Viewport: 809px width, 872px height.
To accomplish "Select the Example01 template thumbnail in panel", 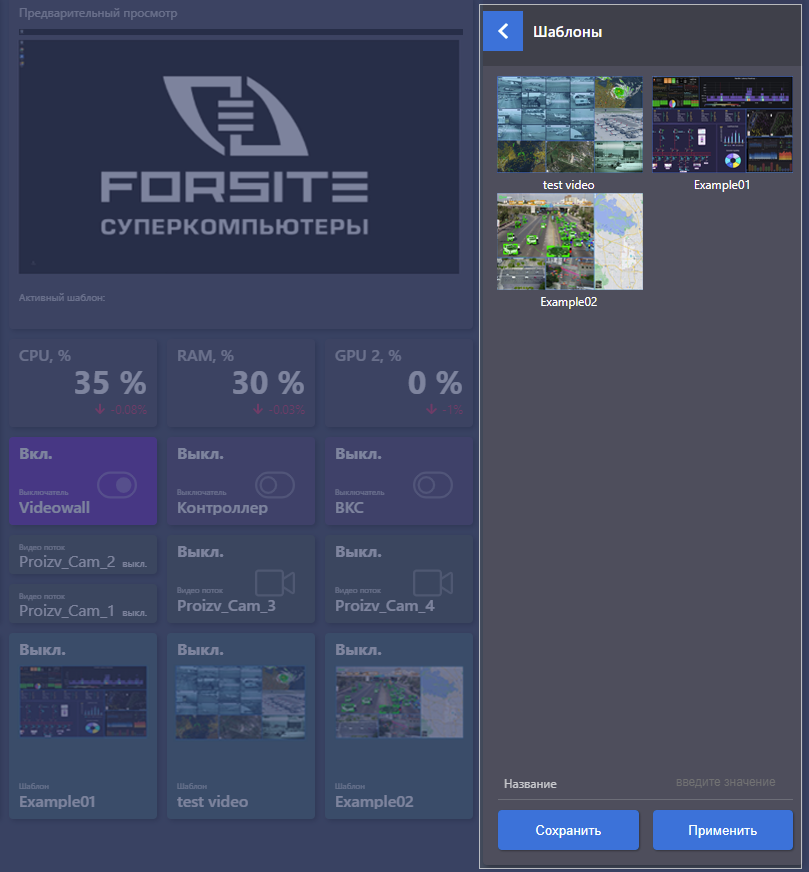I will pyautogui.click(x=722, y=125).
